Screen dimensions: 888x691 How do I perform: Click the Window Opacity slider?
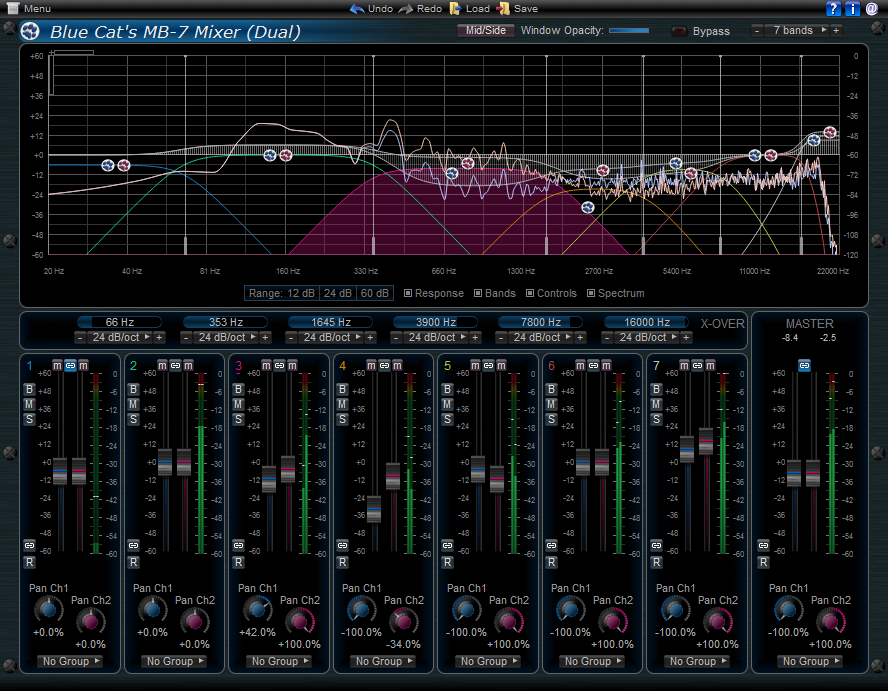coord(629,31)
